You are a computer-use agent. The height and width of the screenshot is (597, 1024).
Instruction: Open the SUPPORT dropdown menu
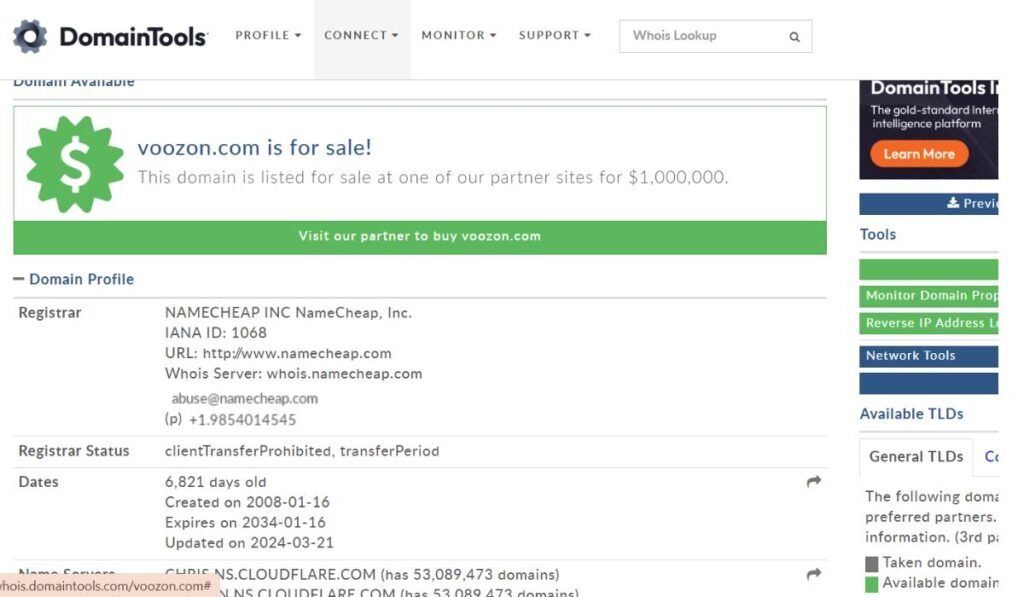(554, 35)
